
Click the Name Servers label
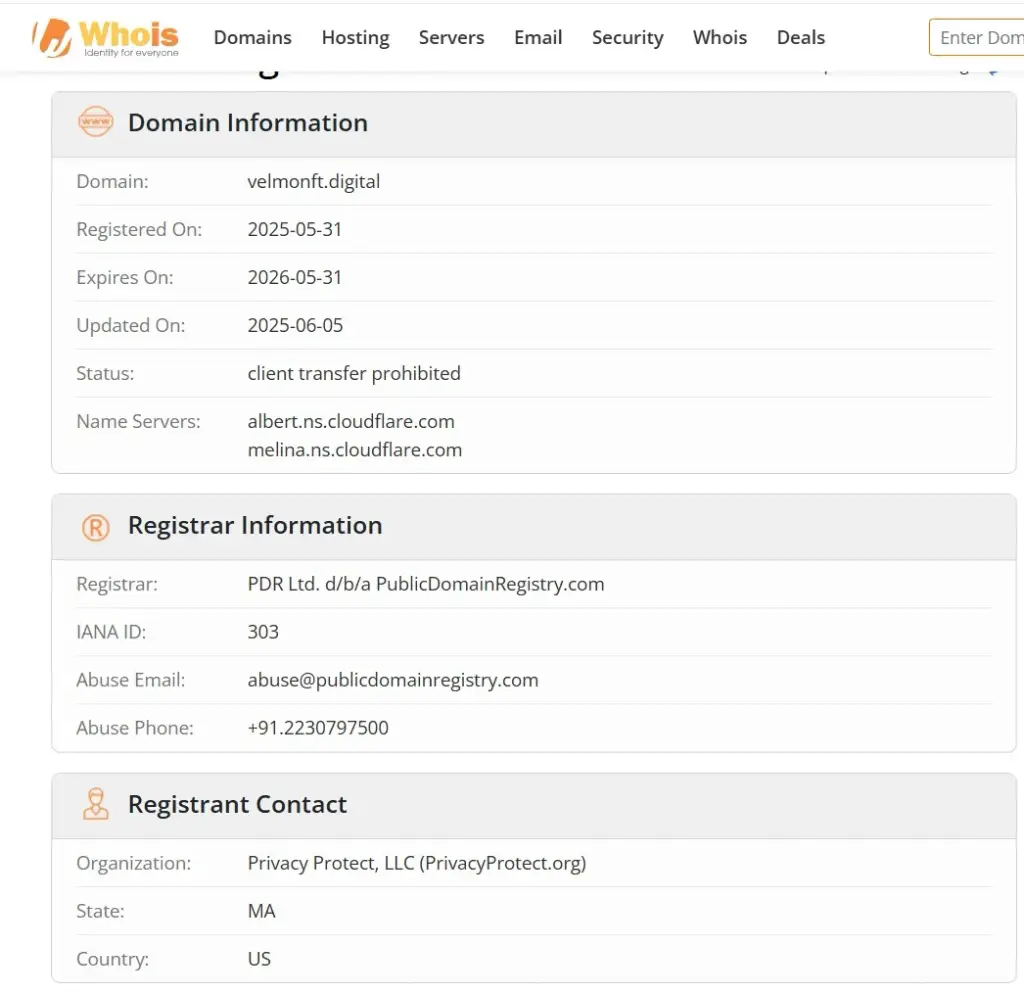pyautogui.click(x=138, y=421)
